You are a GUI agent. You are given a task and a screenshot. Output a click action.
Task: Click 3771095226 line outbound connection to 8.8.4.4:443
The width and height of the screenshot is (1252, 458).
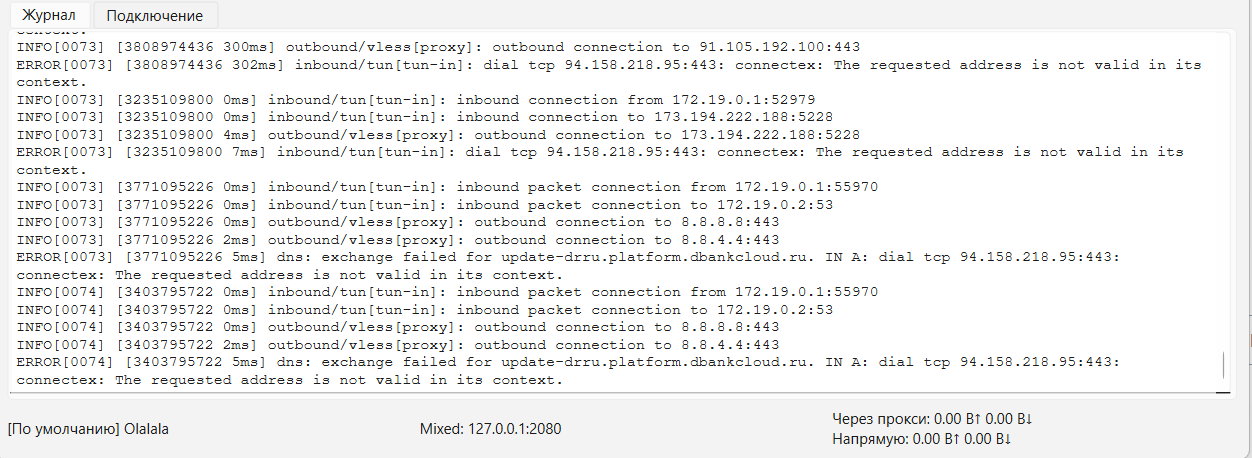[x=398, y=240]
